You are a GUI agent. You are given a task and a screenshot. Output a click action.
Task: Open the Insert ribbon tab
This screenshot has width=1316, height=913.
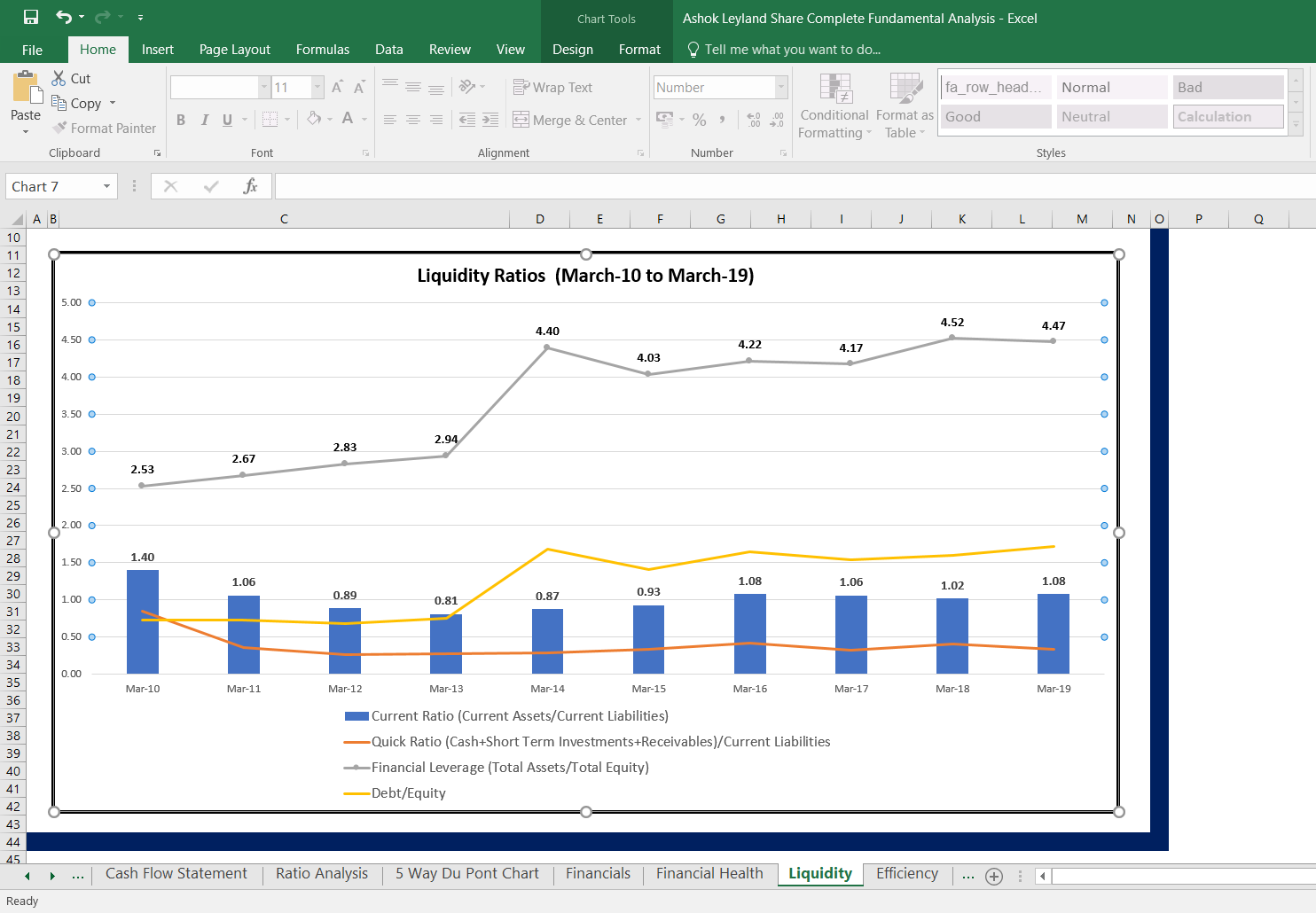[158, 50]
